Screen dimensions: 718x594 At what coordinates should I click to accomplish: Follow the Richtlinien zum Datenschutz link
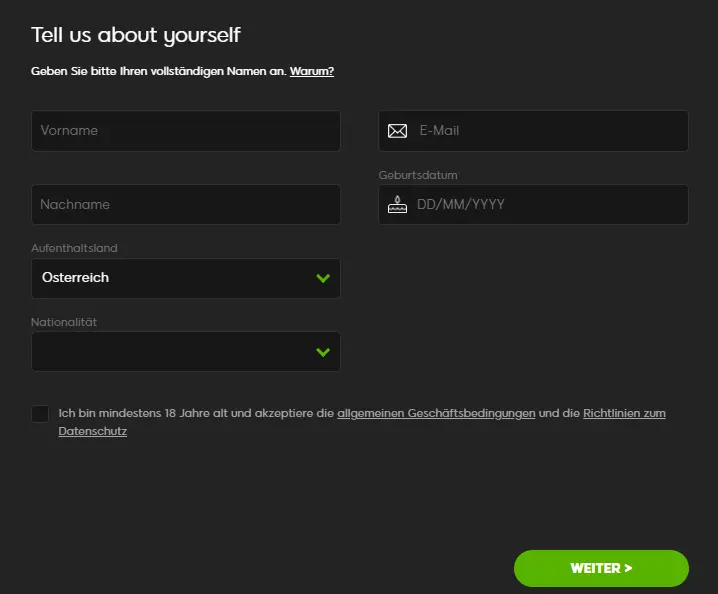coord(624,413)
